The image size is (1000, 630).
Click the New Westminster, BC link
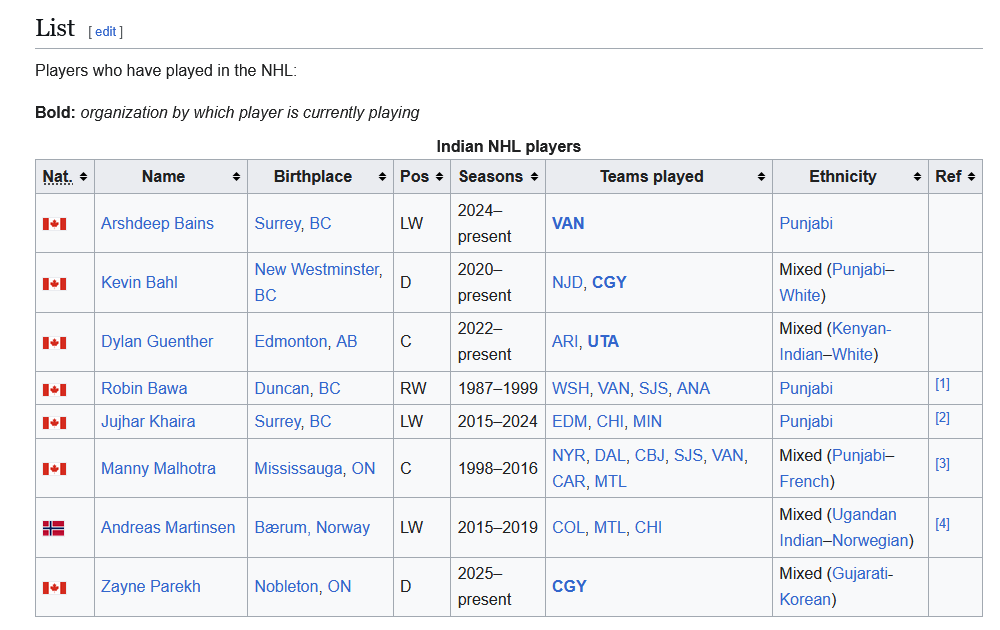[319, 282]
